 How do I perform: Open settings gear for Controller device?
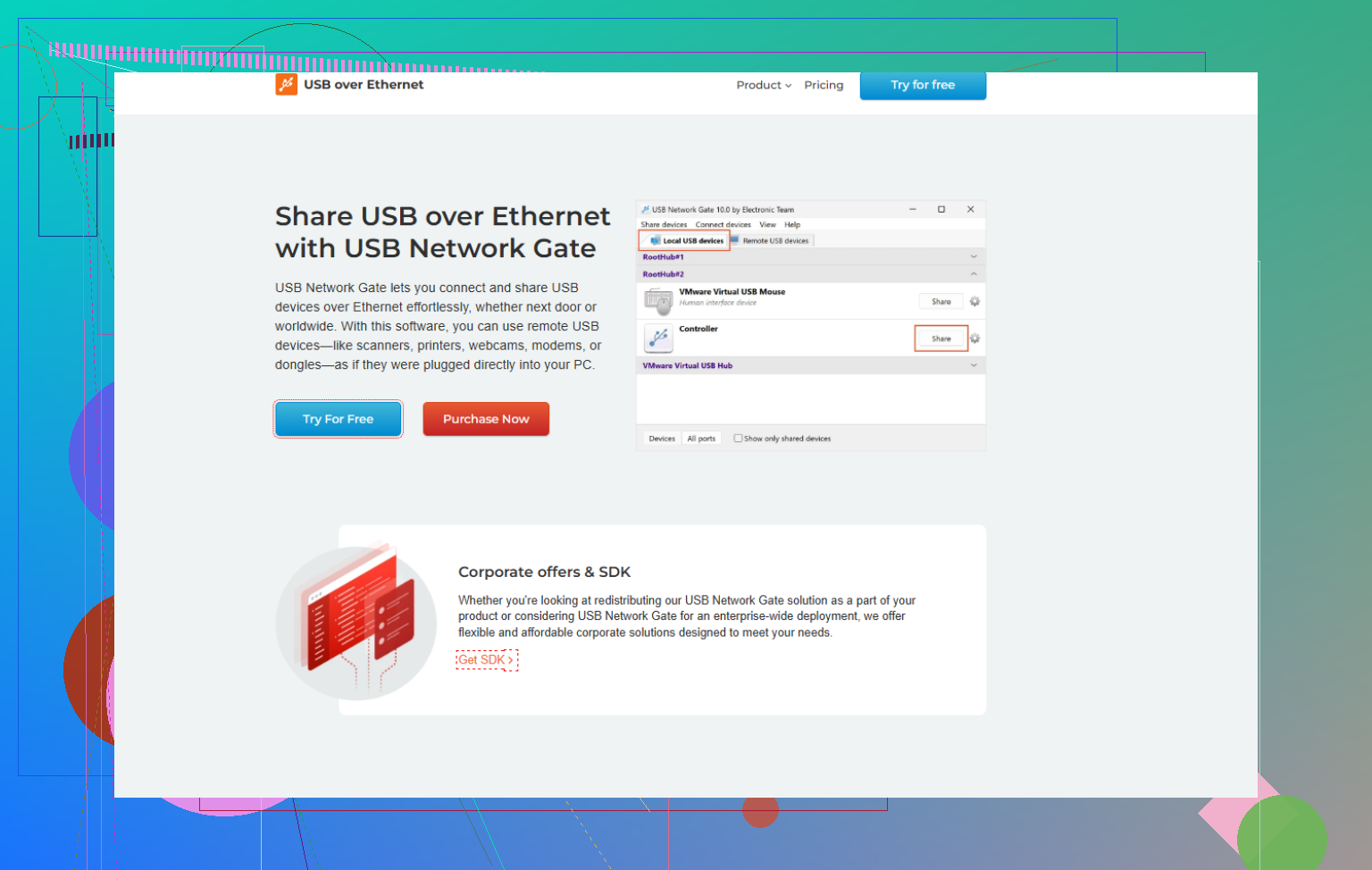click(x=975, y=339)
